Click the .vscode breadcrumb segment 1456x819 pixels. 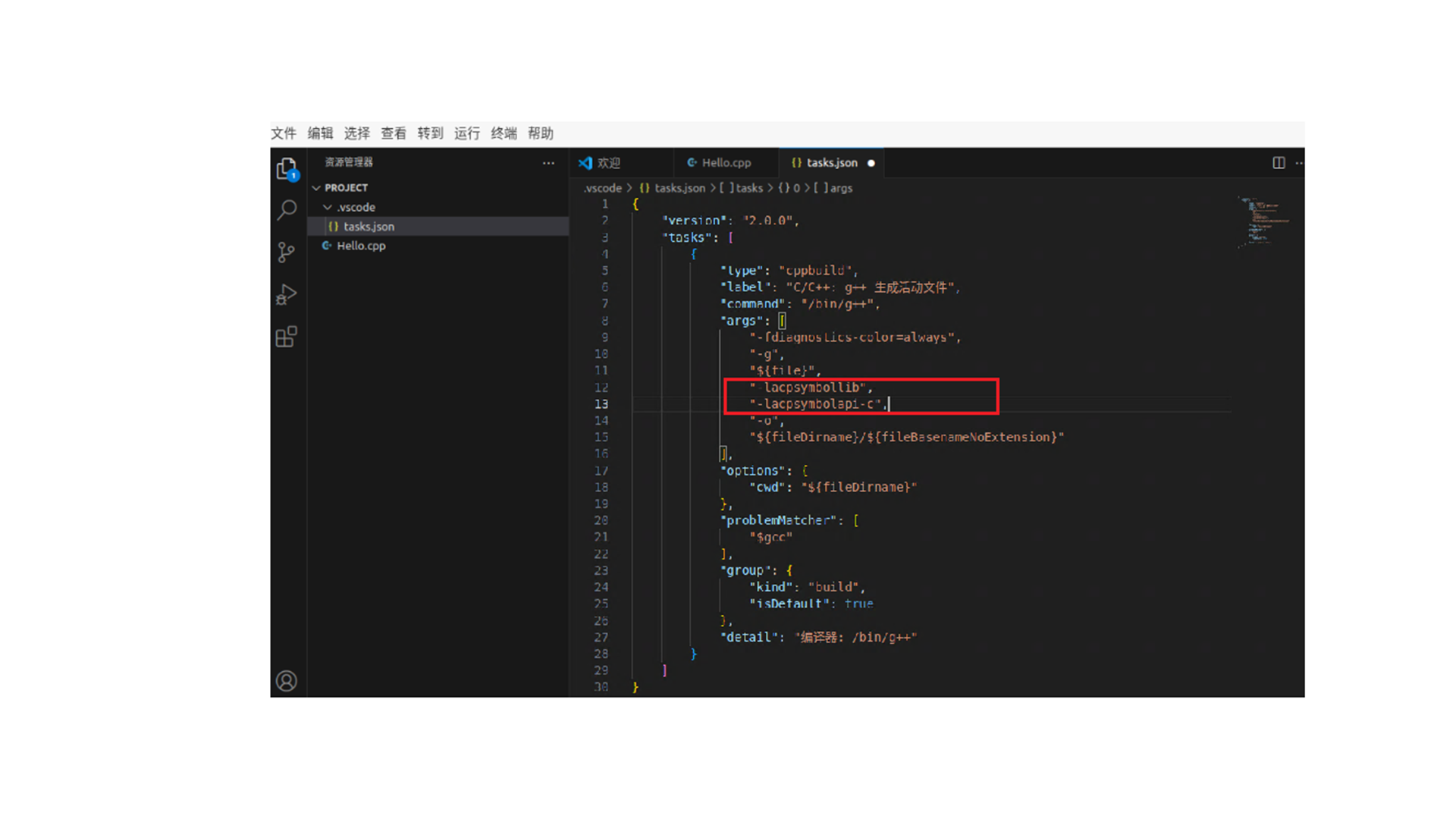(603, 188)
